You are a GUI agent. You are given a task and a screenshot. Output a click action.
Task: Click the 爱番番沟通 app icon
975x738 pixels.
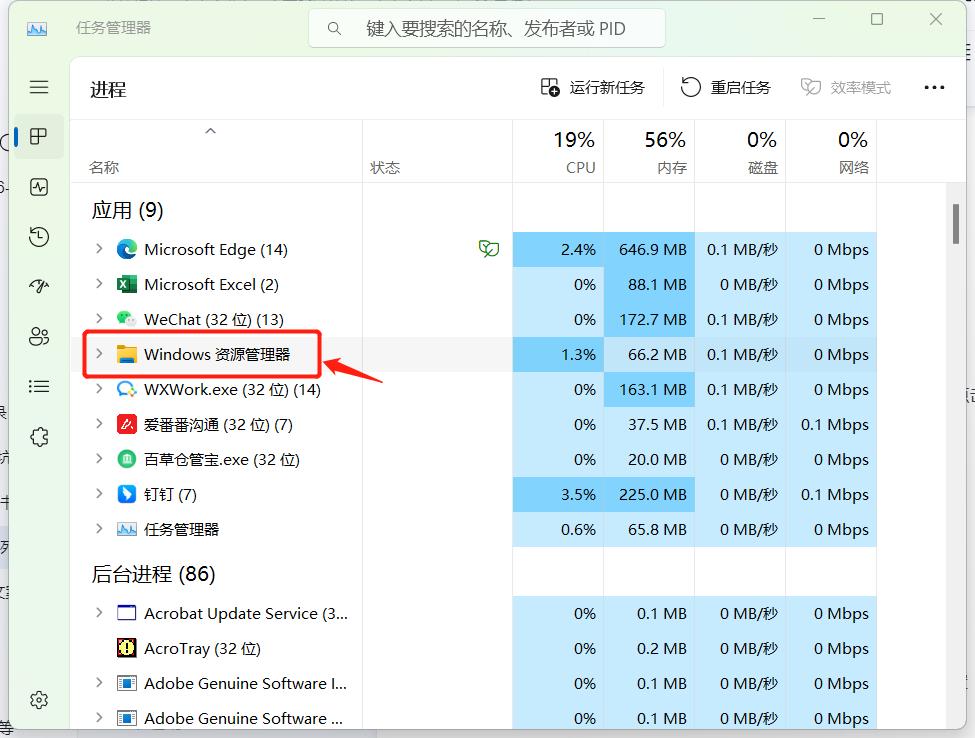[x=127, y=424]
